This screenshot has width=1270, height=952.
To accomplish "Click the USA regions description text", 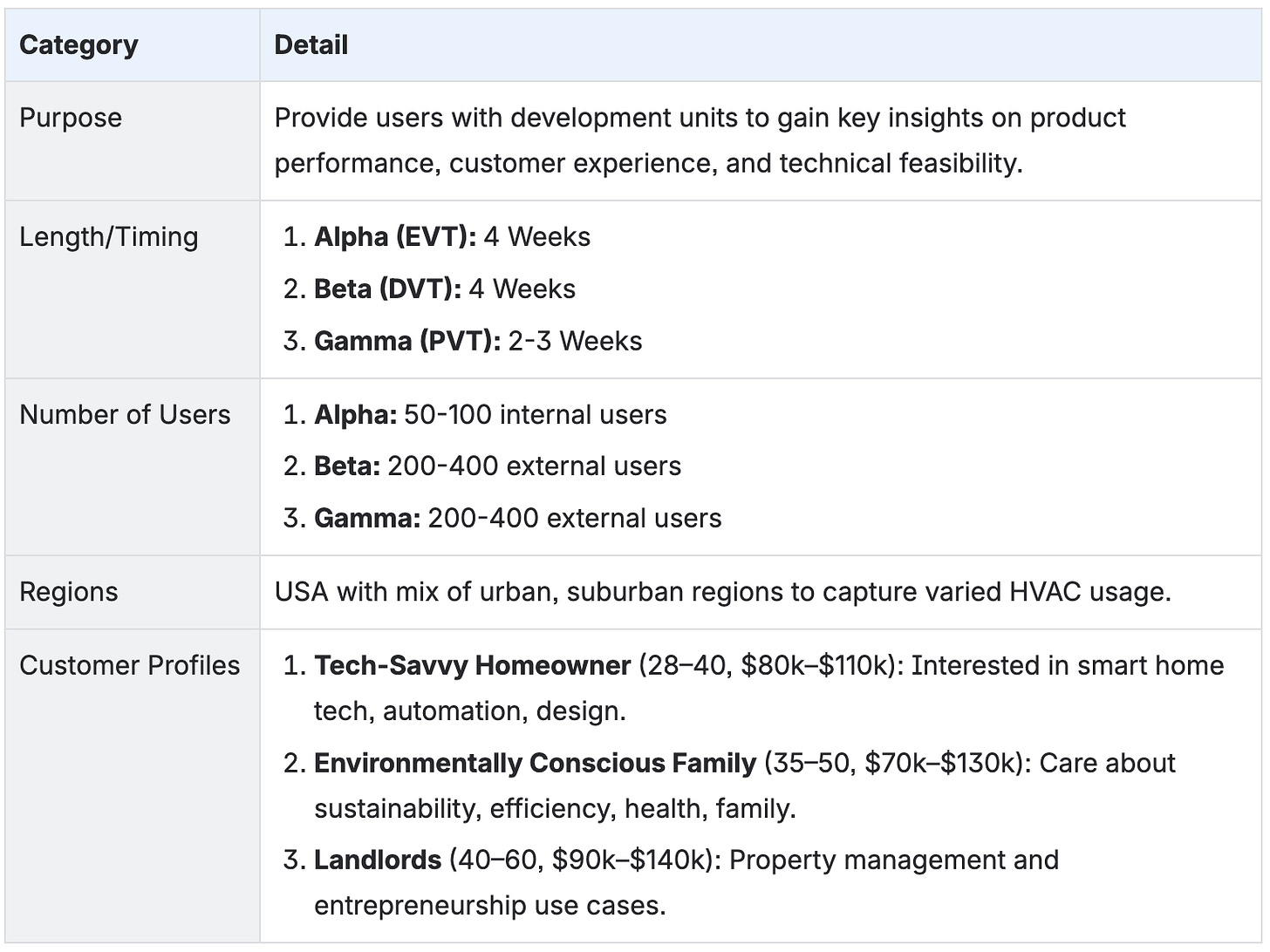I will pos(722,592).
